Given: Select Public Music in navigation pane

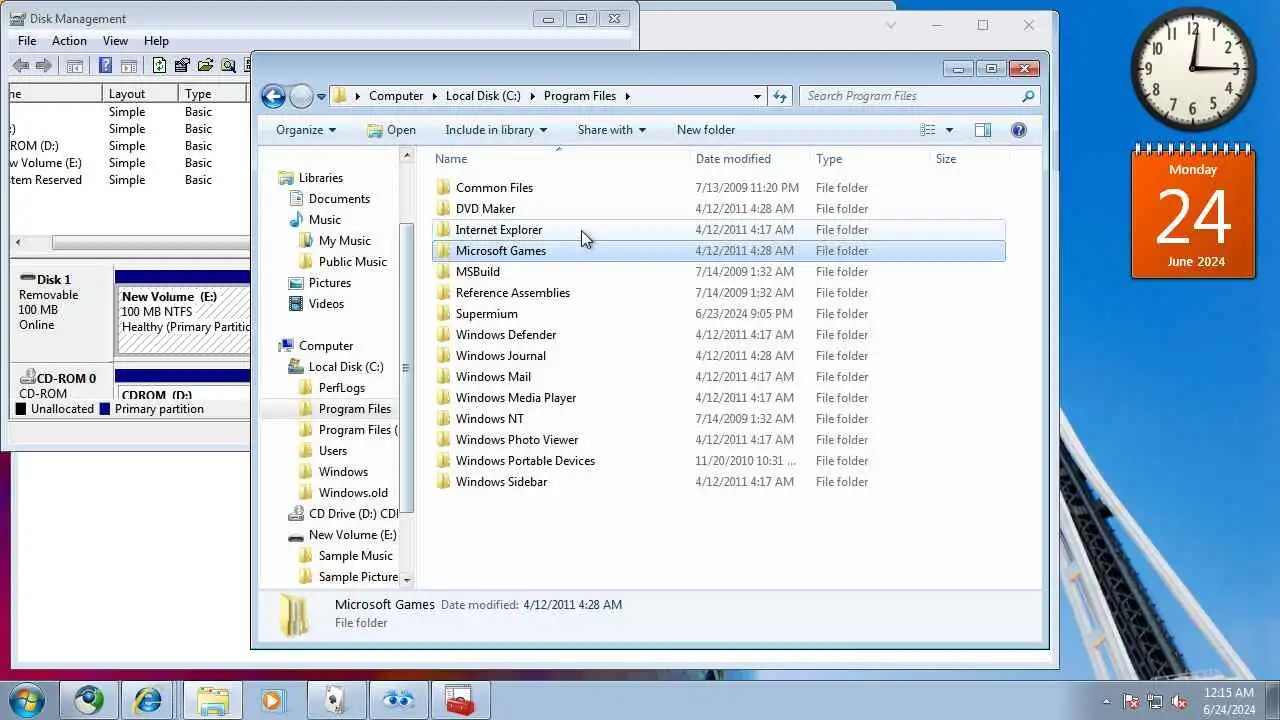Looking at the screenshot, I should point(343,262).
